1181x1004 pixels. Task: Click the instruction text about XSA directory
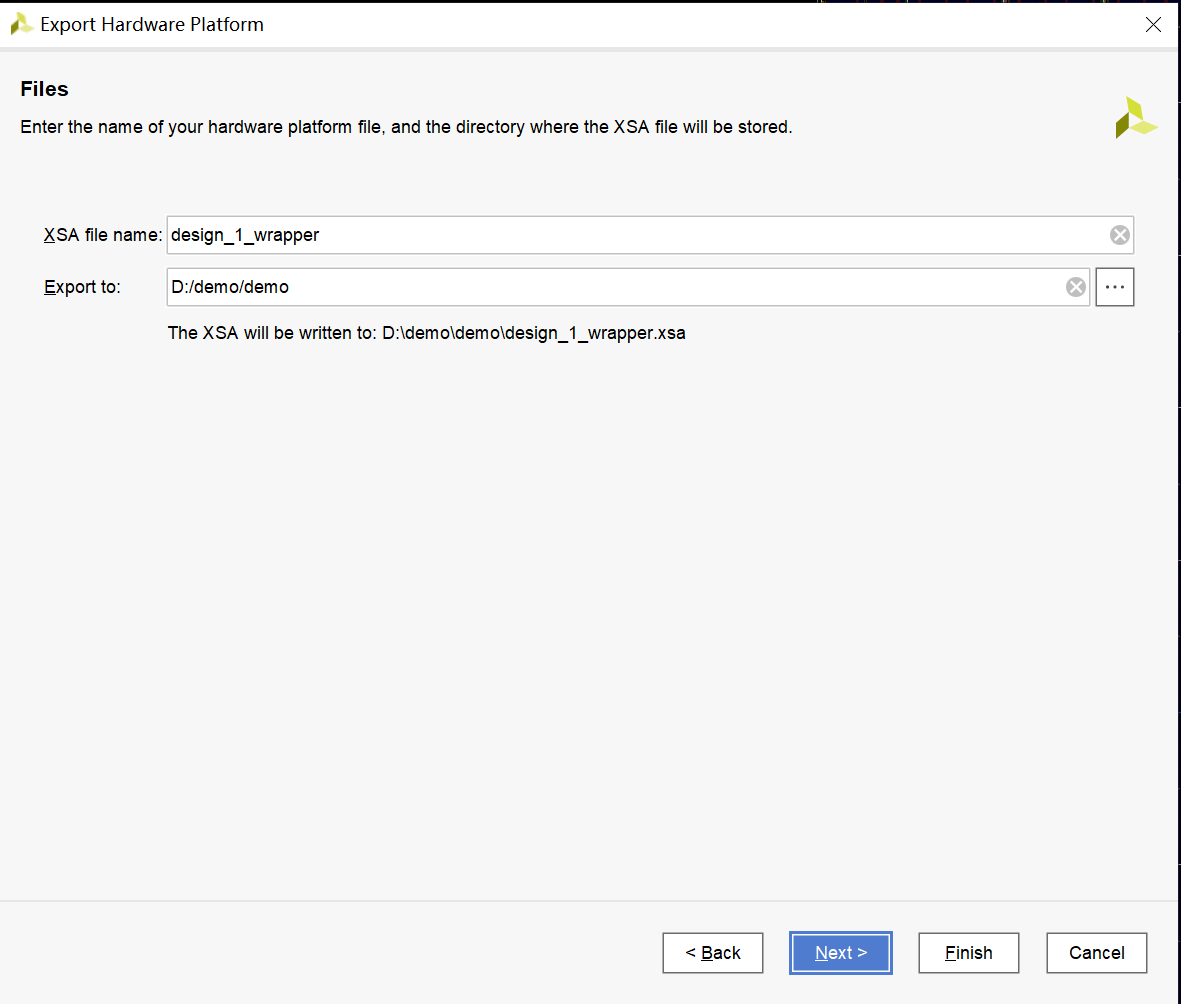406,127
